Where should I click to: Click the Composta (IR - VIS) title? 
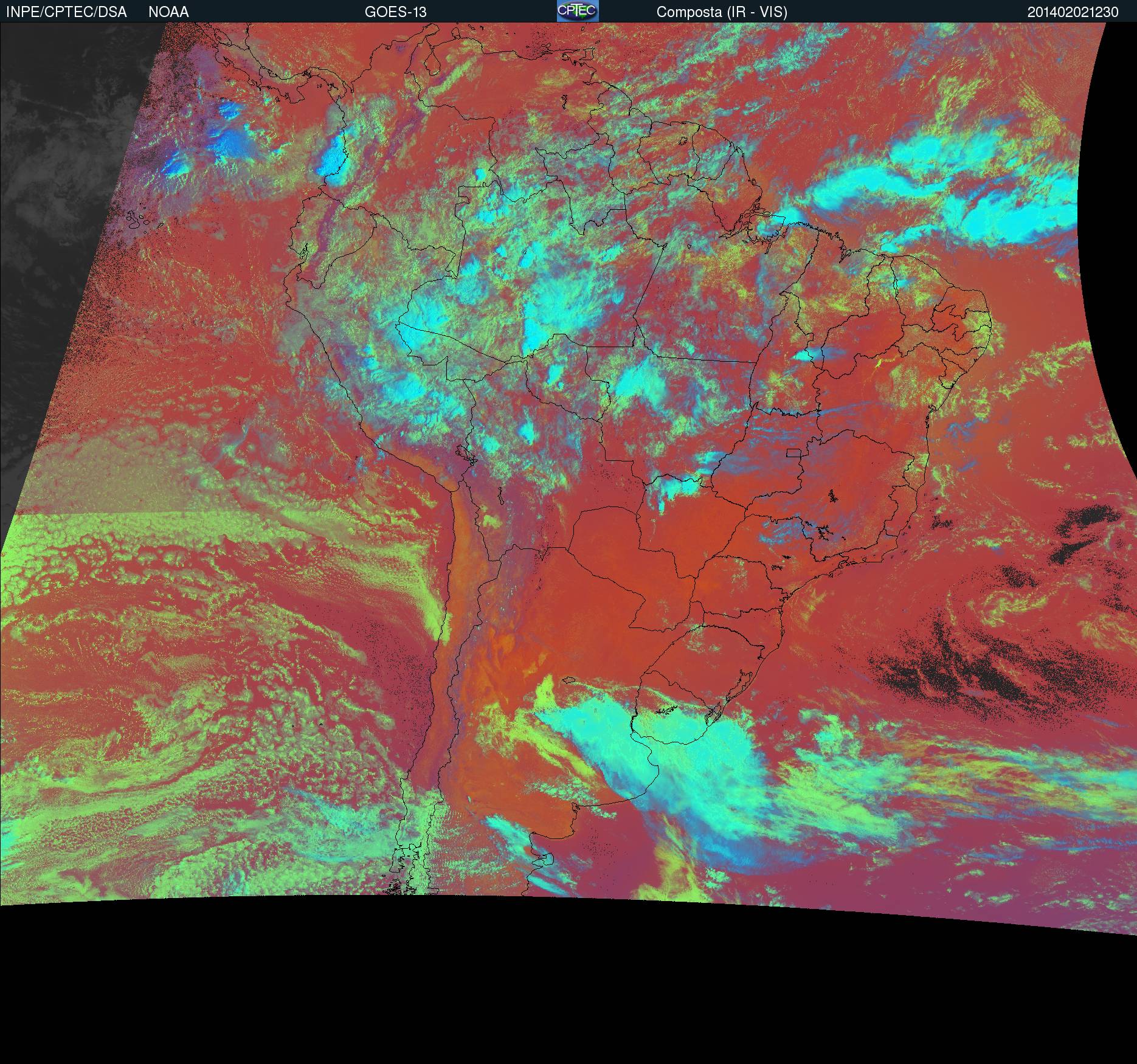tap(722, 12)
